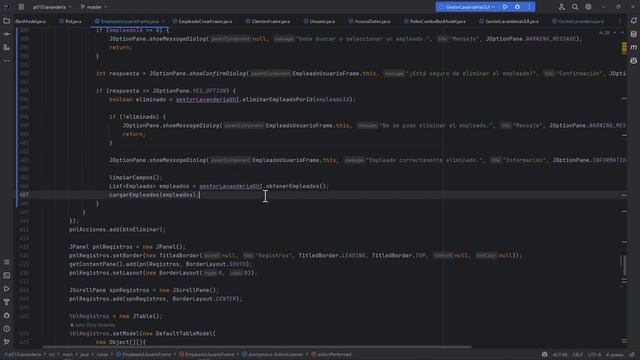Show more tool windows ellipsis
Viewport: 640px width, 360px height.
coord(7,61)
